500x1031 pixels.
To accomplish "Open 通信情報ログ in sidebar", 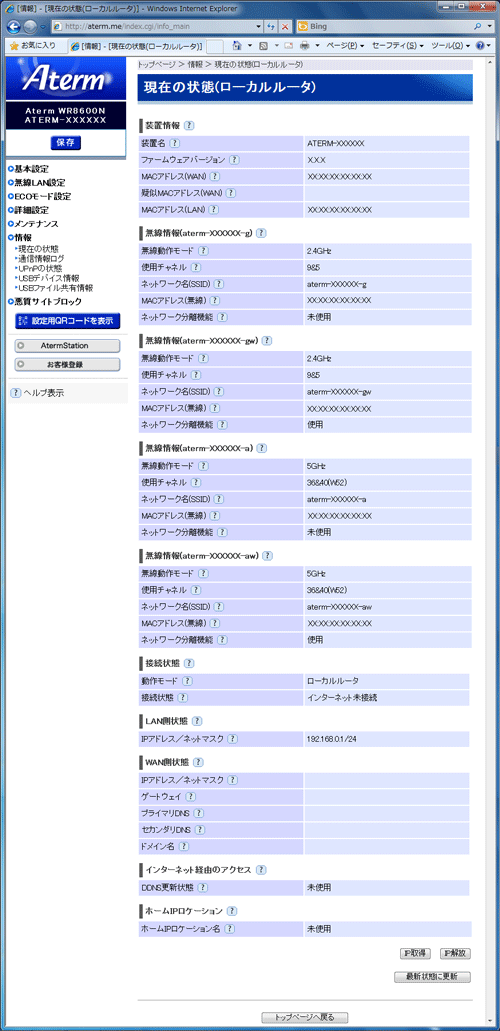I will coord(41,259).
